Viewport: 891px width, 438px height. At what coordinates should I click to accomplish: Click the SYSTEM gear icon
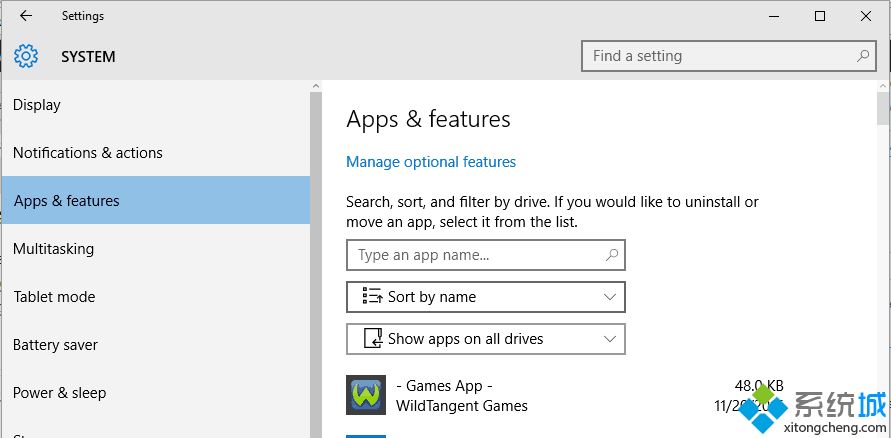(x=26, y=56)
